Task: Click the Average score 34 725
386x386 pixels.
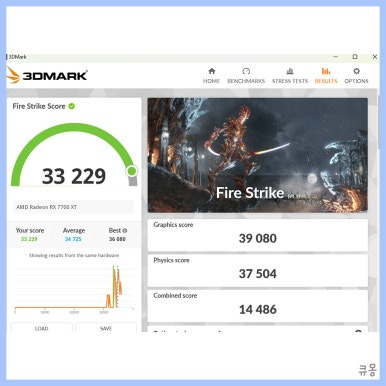Action: 73,239
